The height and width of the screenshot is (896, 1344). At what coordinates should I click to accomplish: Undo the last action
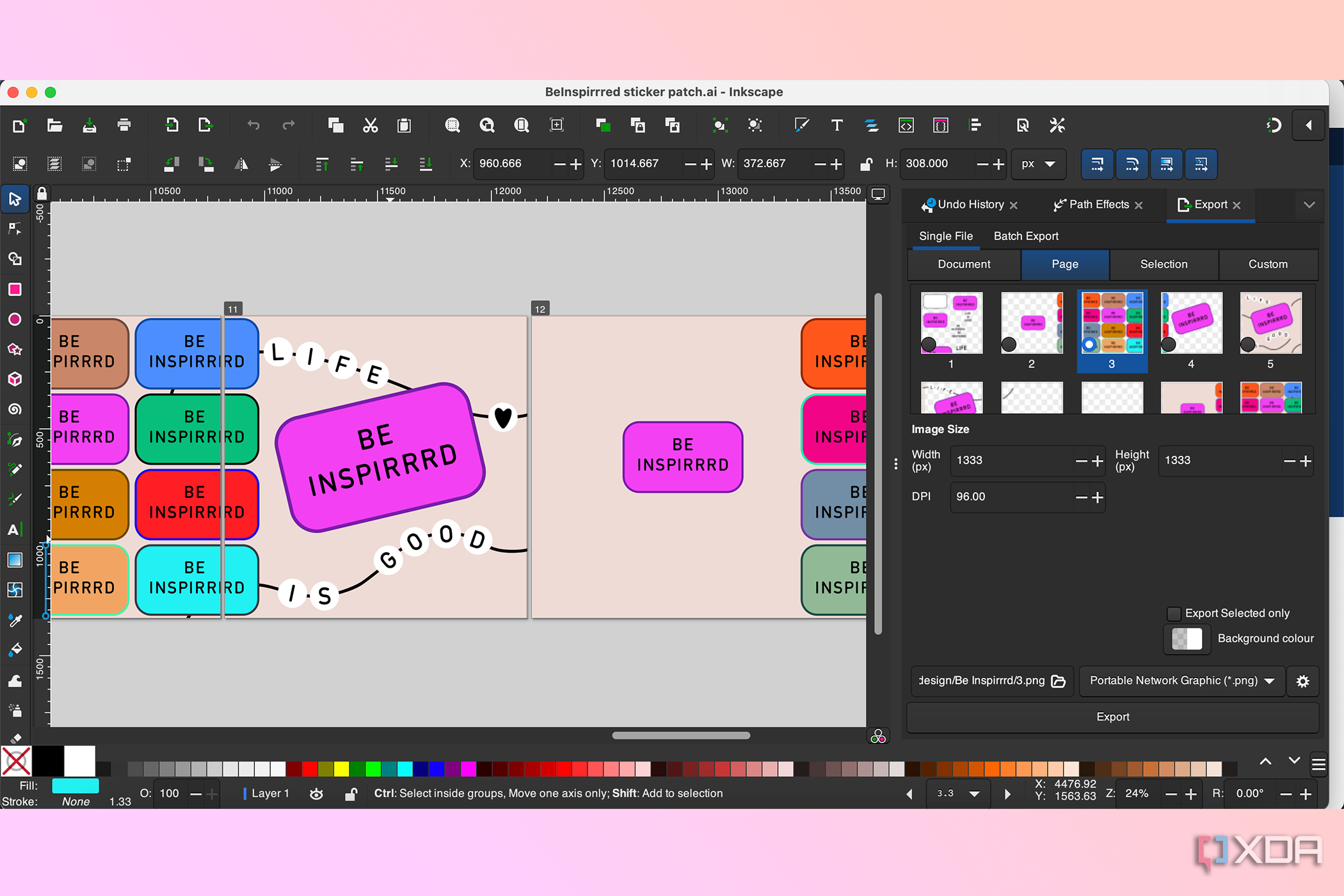[x=253, y=125]
